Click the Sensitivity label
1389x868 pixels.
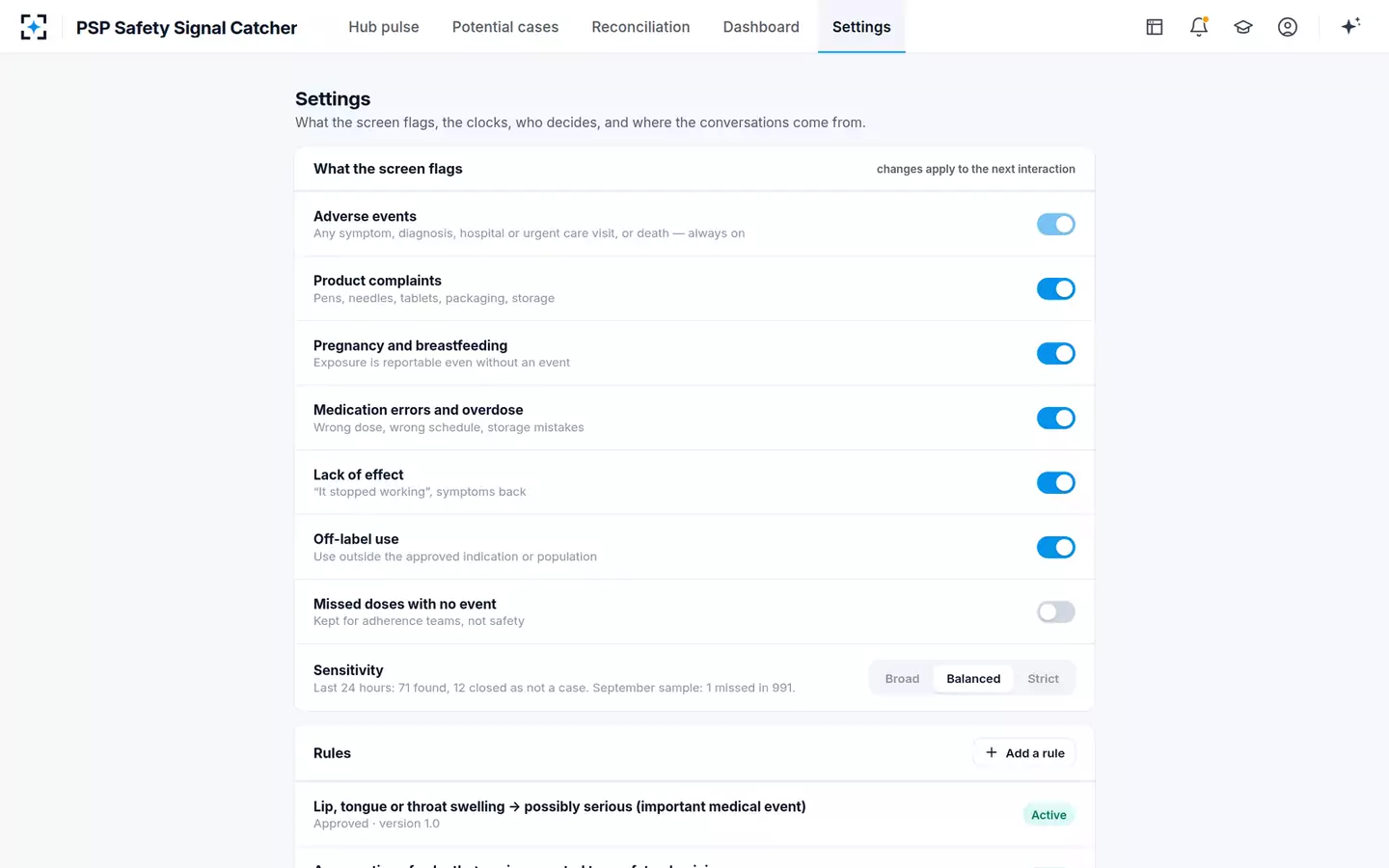[x=348, y=670]
